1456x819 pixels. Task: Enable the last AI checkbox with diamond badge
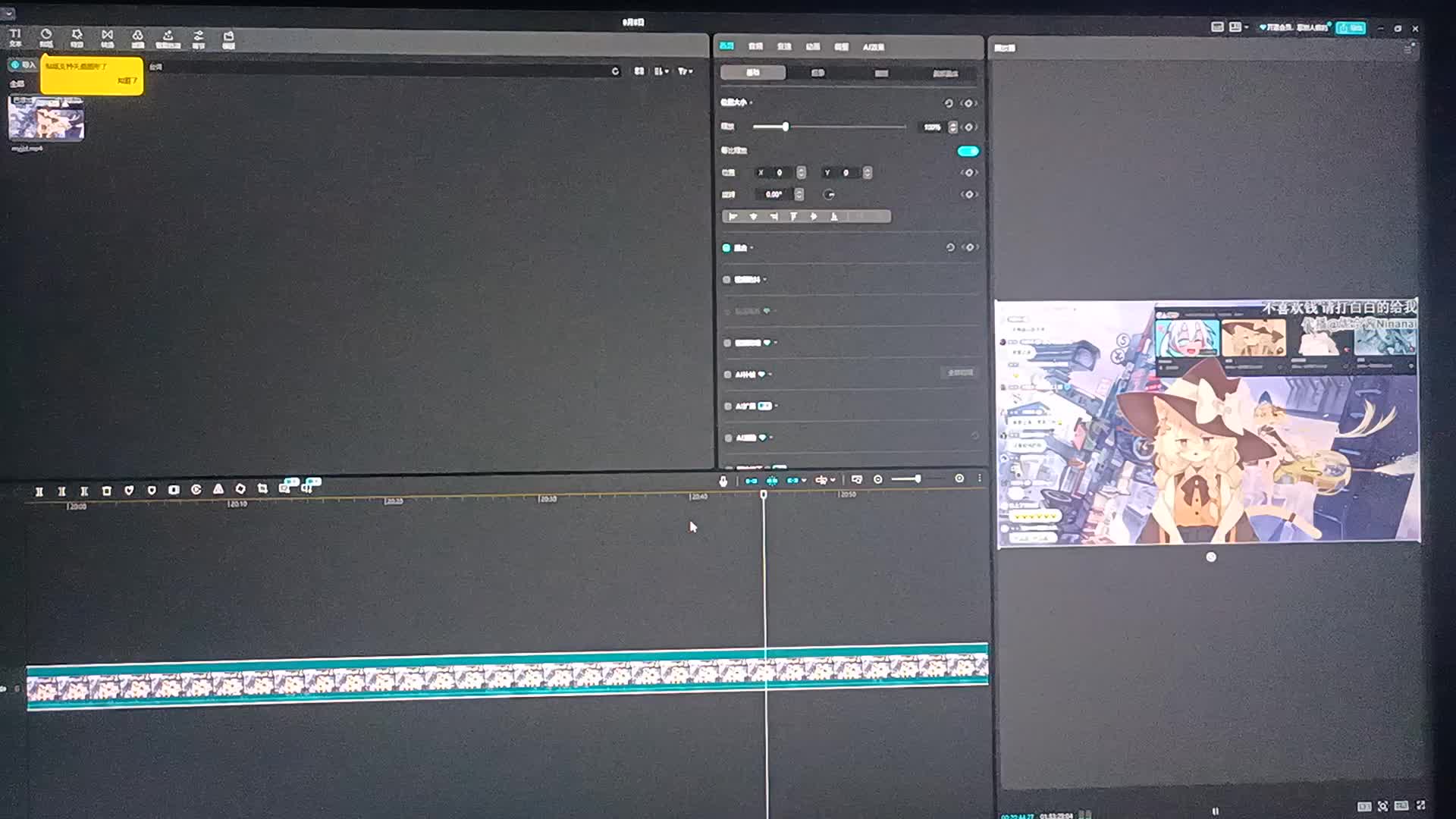(x=727, y=438)
